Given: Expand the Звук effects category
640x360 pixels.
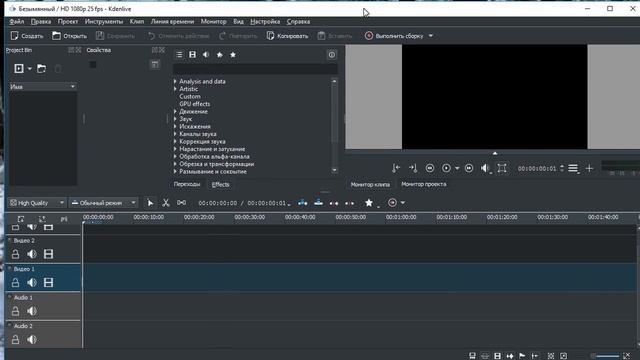Looking at the screenshot, I should tap(175, 119).
